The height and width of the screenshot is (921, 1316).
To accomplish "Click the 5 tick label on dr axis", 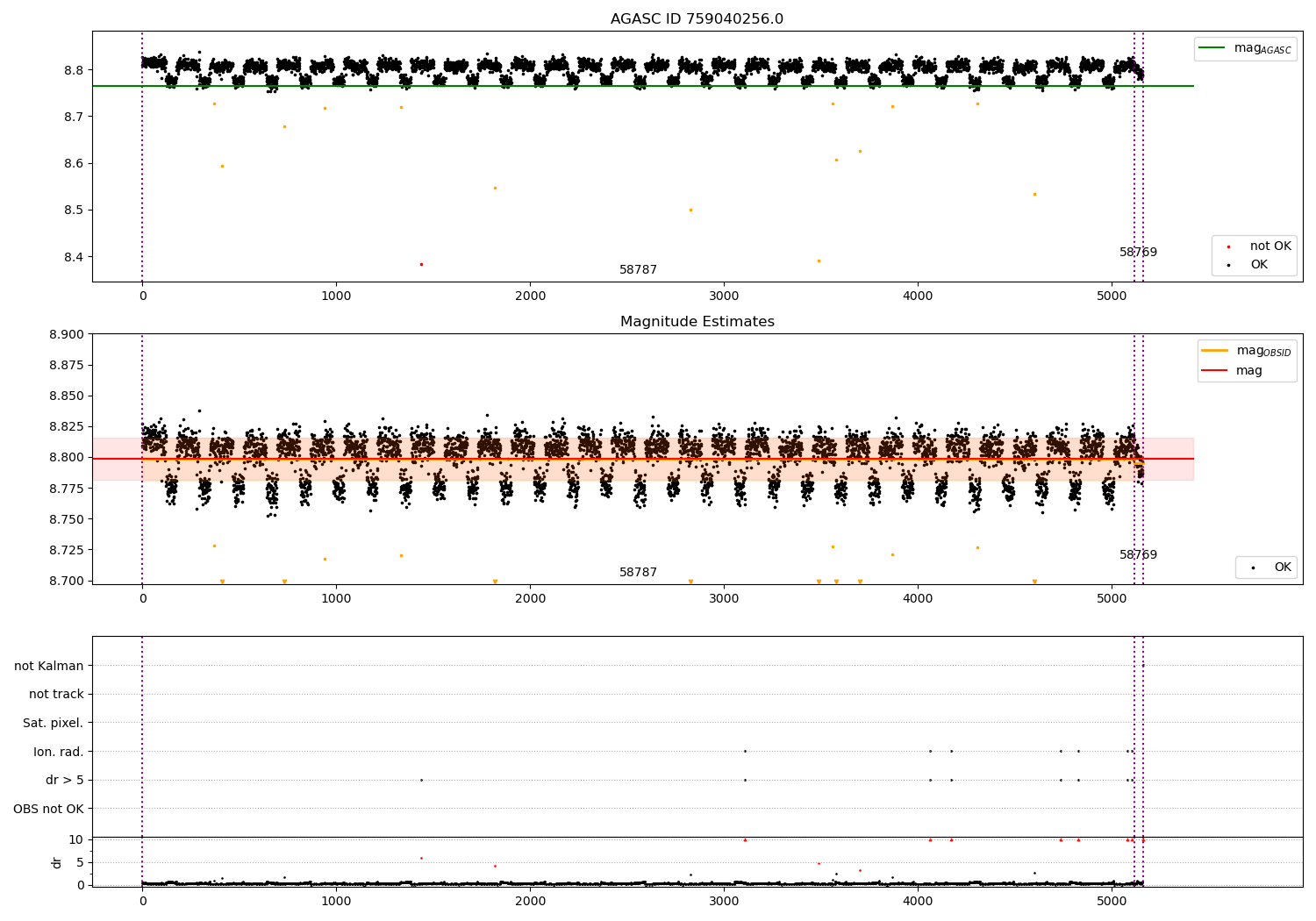I will coord(81,862).
